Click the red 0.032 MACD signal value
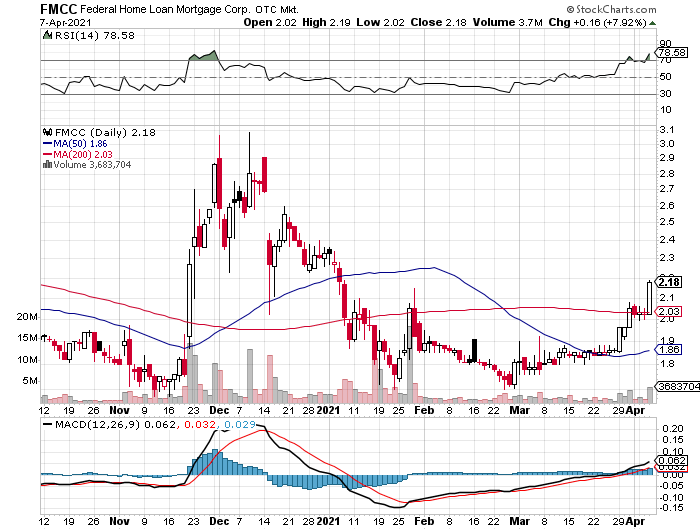Image resolution: width=700 pixels, height=530 pixels. (x=200, y=424)
